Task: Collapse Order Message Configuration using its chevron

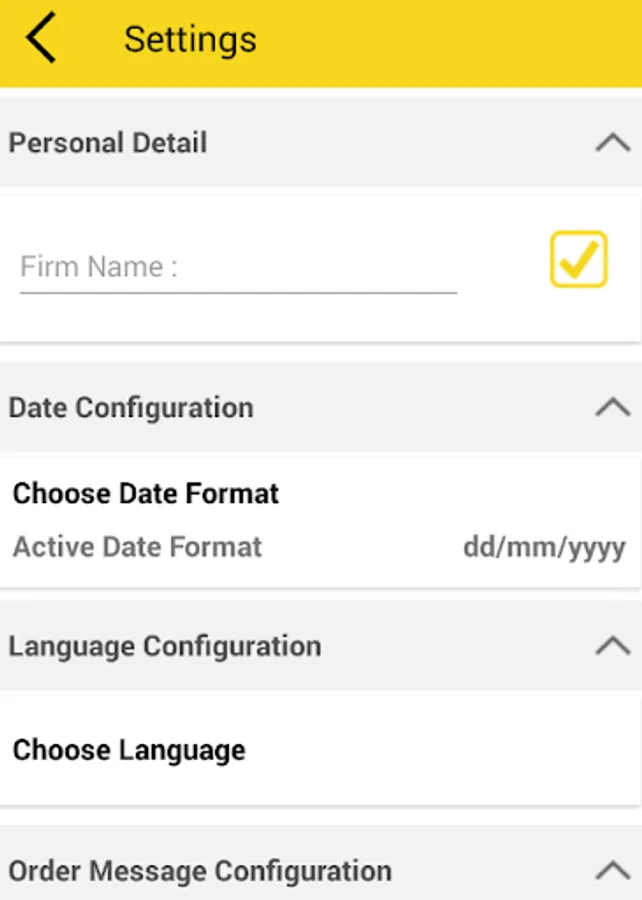Action: pos(612,871)
